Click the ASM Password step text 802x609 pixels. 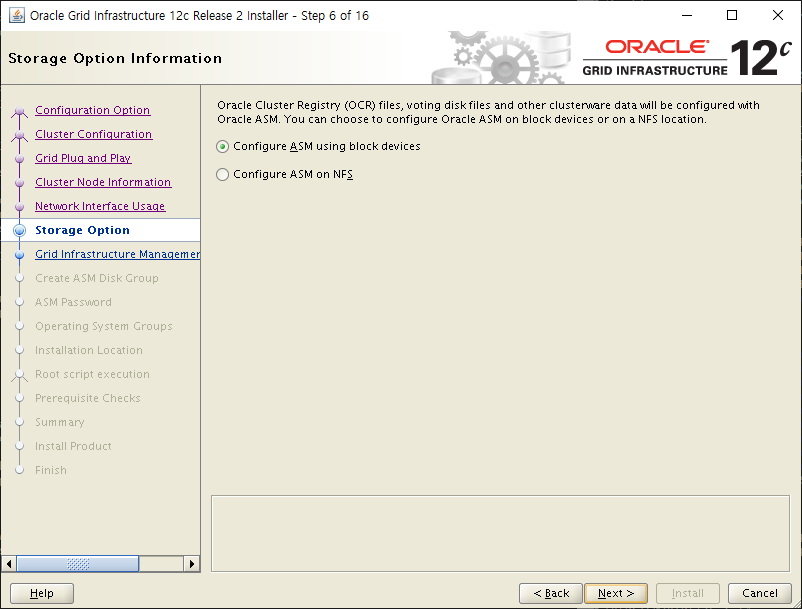tap(73, 302)
